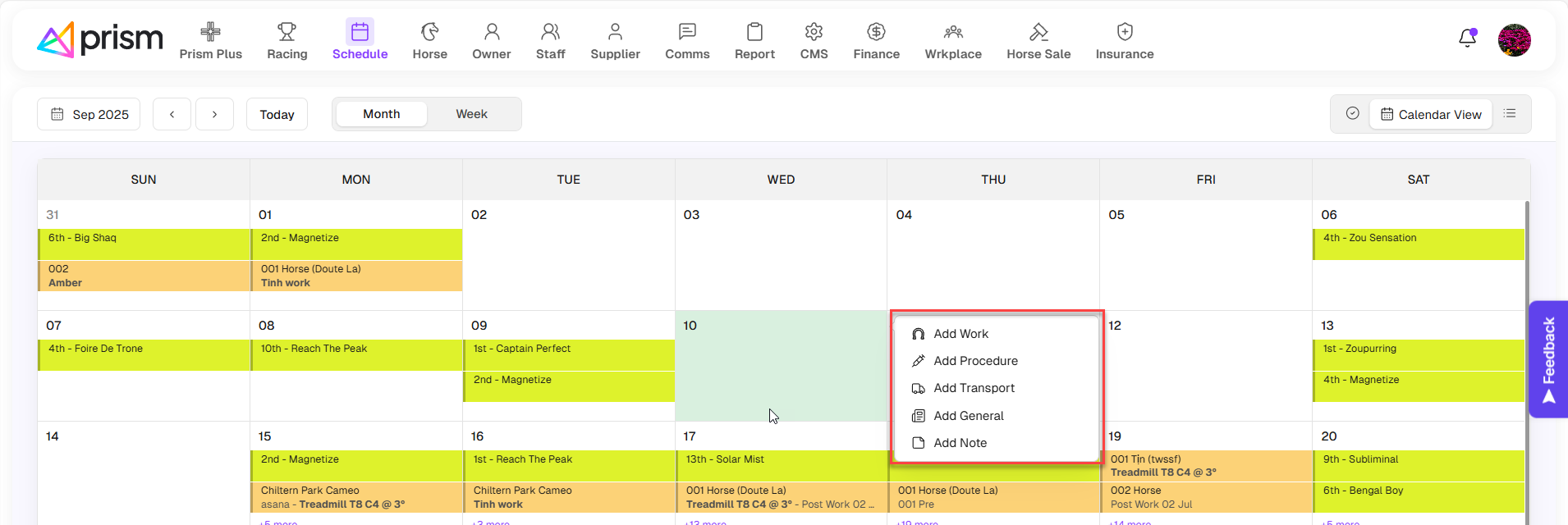This screenshot has height=525, width=1568.
Task: Click the Finance dollar icon
Action: coord(876,32)
